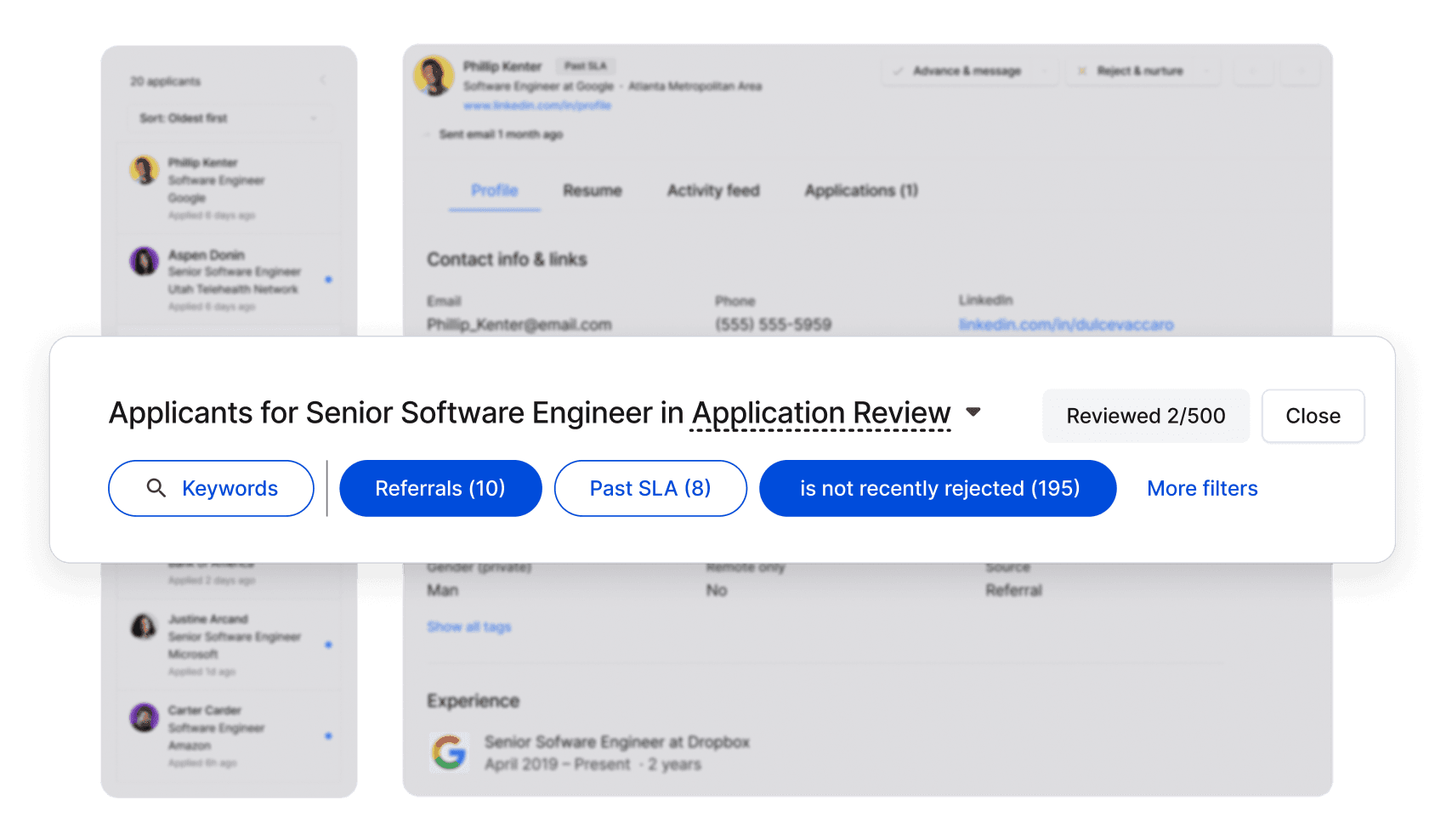Toggle the Past SLA (8) filter
Screen dimensions: 1435x840
click(650, 488)
